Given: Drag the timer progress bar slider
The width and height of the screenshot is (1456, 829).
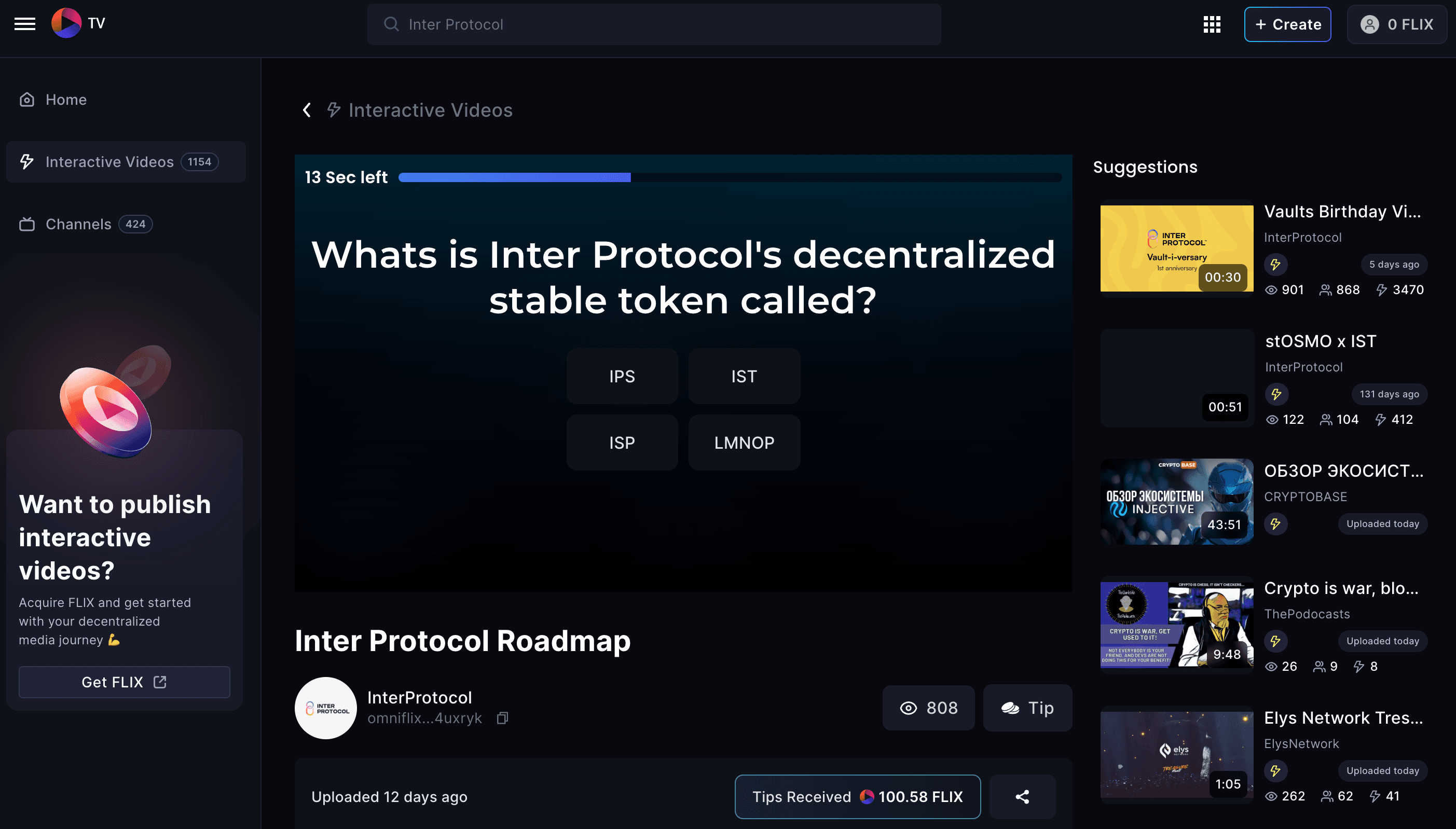Looking at the screenshot, I should (x=630, y=177).
